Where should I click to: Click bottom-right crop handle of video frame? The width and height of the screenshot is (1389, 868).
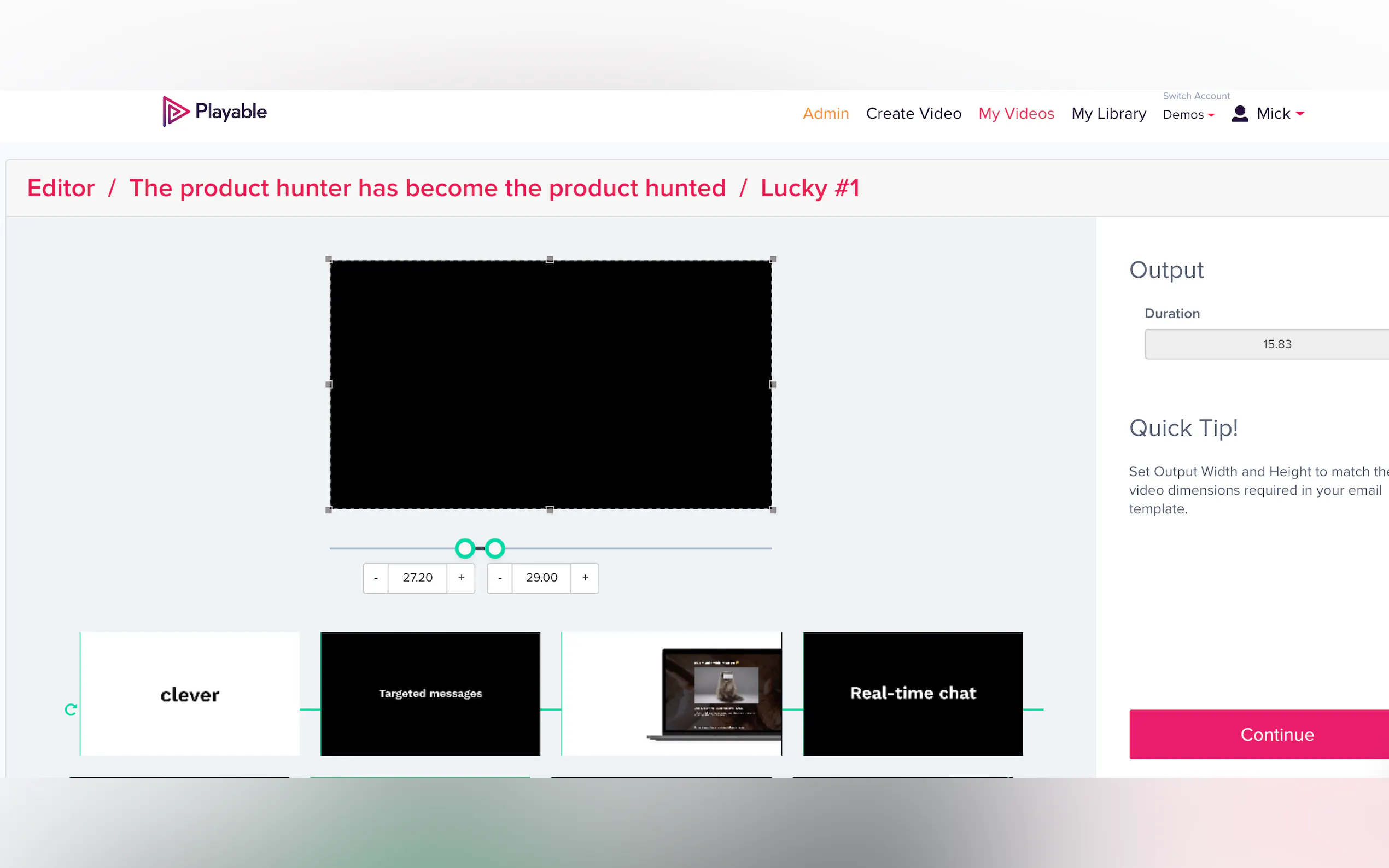tap(772, 510)
